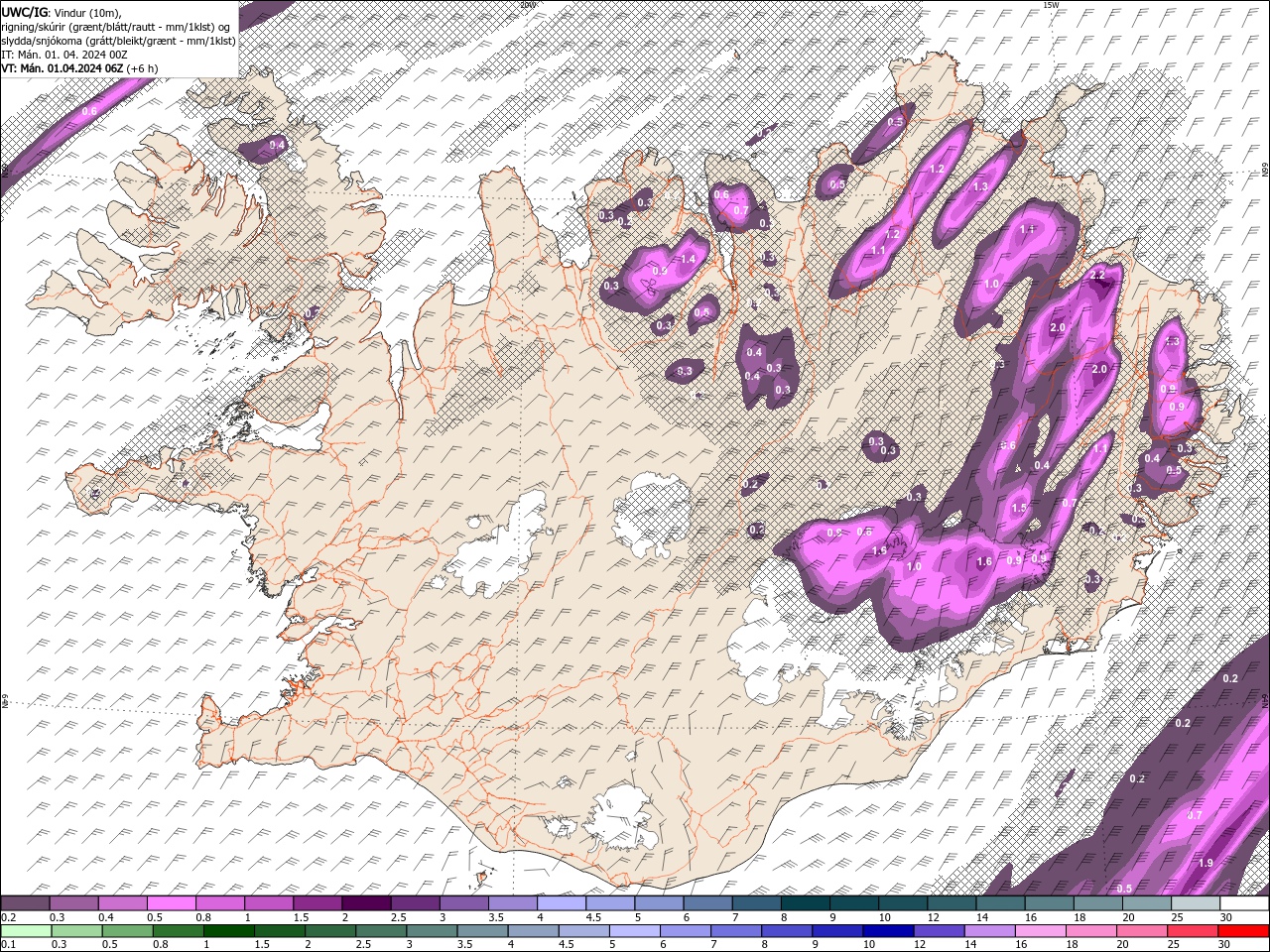
Task: Click the violet rain swatch starting at 12
Action: 939,931
